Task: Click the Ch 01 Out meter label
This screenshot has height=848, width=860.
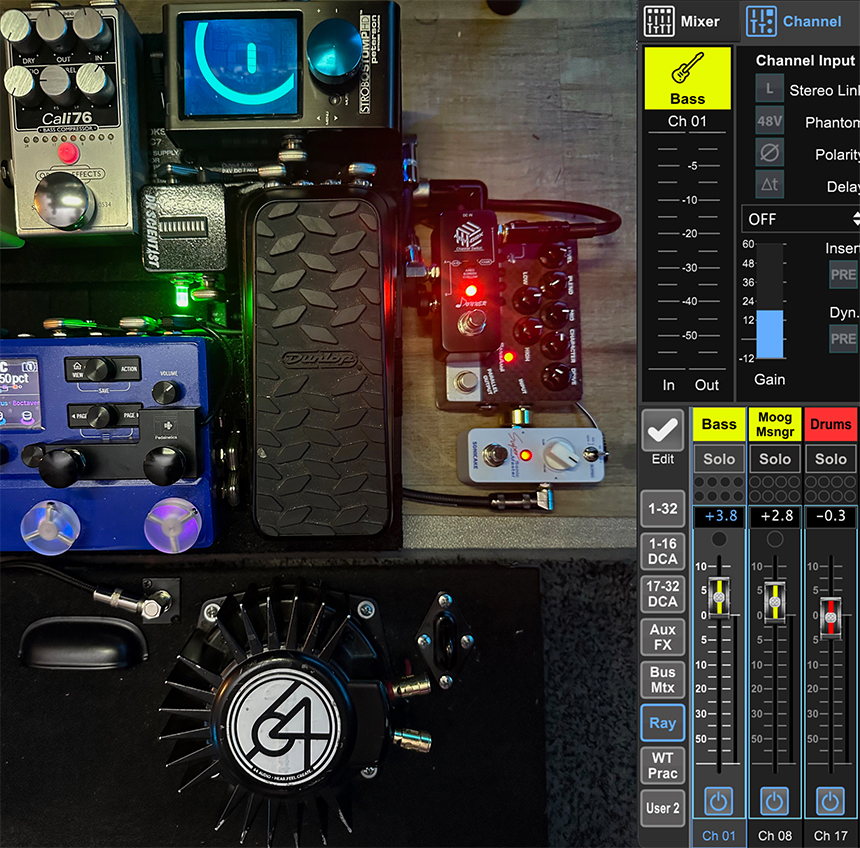Action: [x=707, y=385]
